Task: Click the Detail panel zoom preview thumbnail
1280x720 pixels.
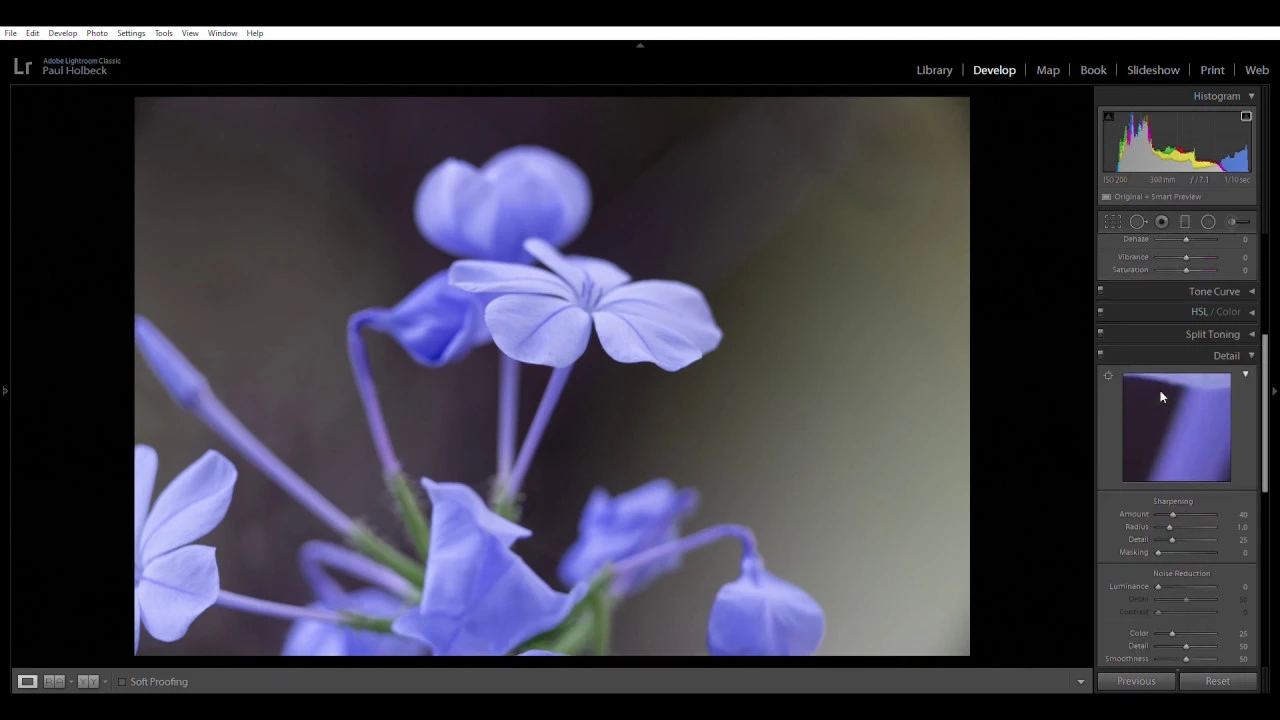Action: point(1177,428)
